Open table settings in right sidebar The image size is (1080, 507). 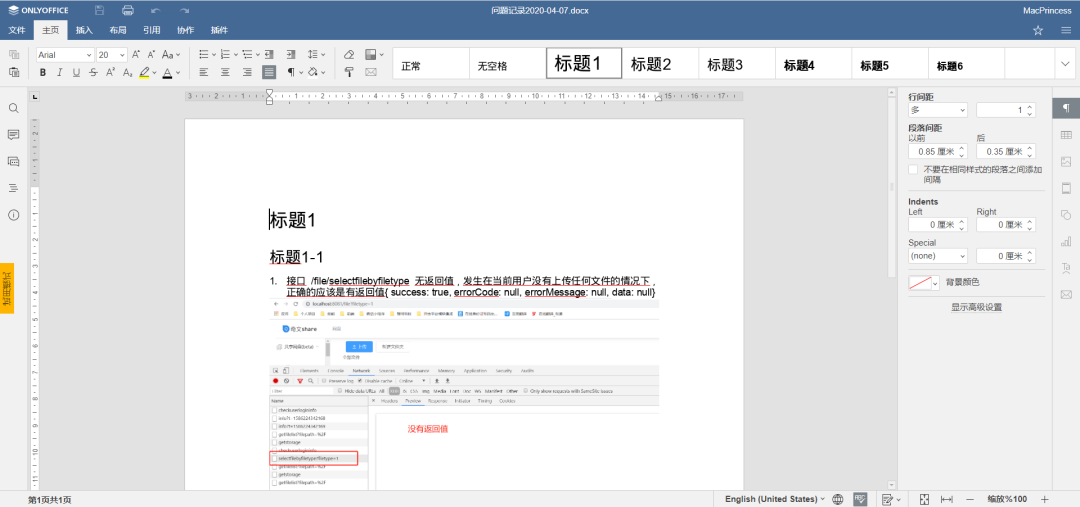1066,134
